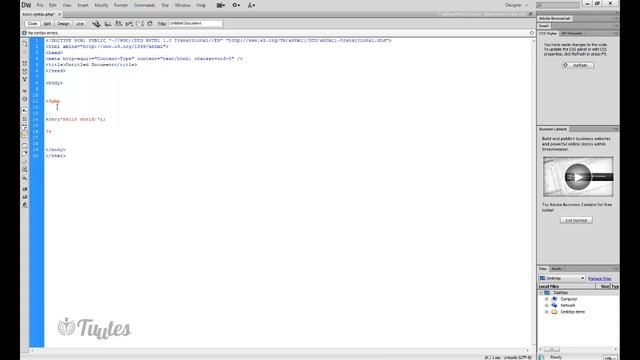
Task: Switch to the AP Elements tab
Action: click(x=571, y=33)
